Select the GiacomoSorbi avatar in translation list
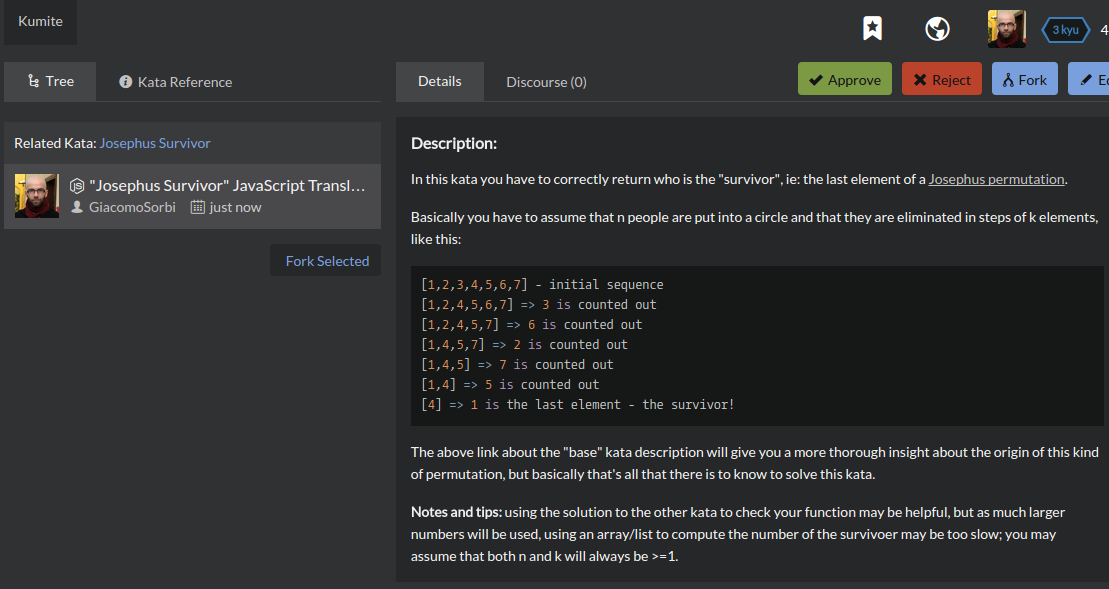The width and height of the screenshot is (1109, 589). pyautogui.click(x=37, y=196)
